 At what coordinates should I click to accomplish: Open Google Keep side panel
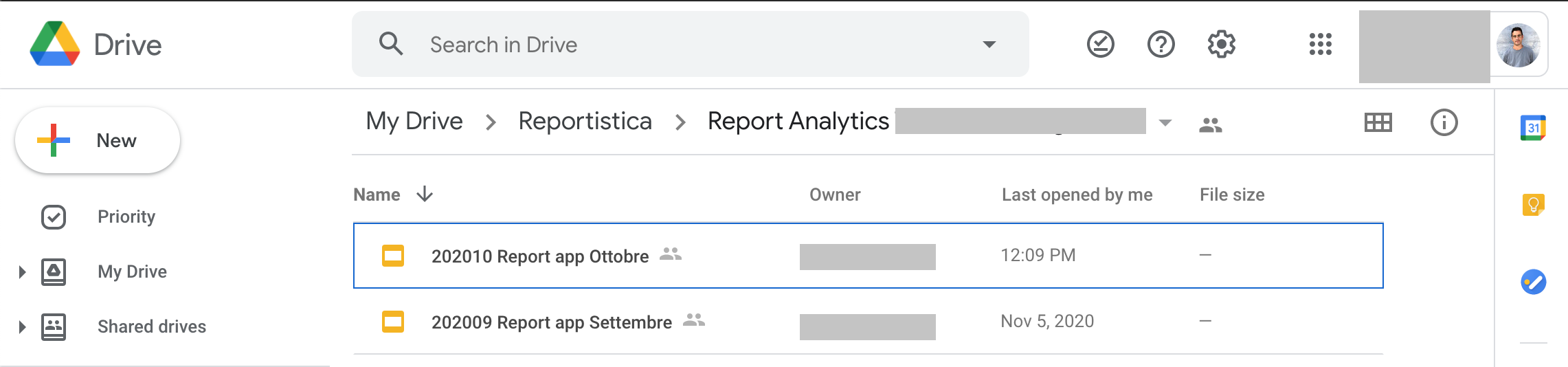point(1533,204)
